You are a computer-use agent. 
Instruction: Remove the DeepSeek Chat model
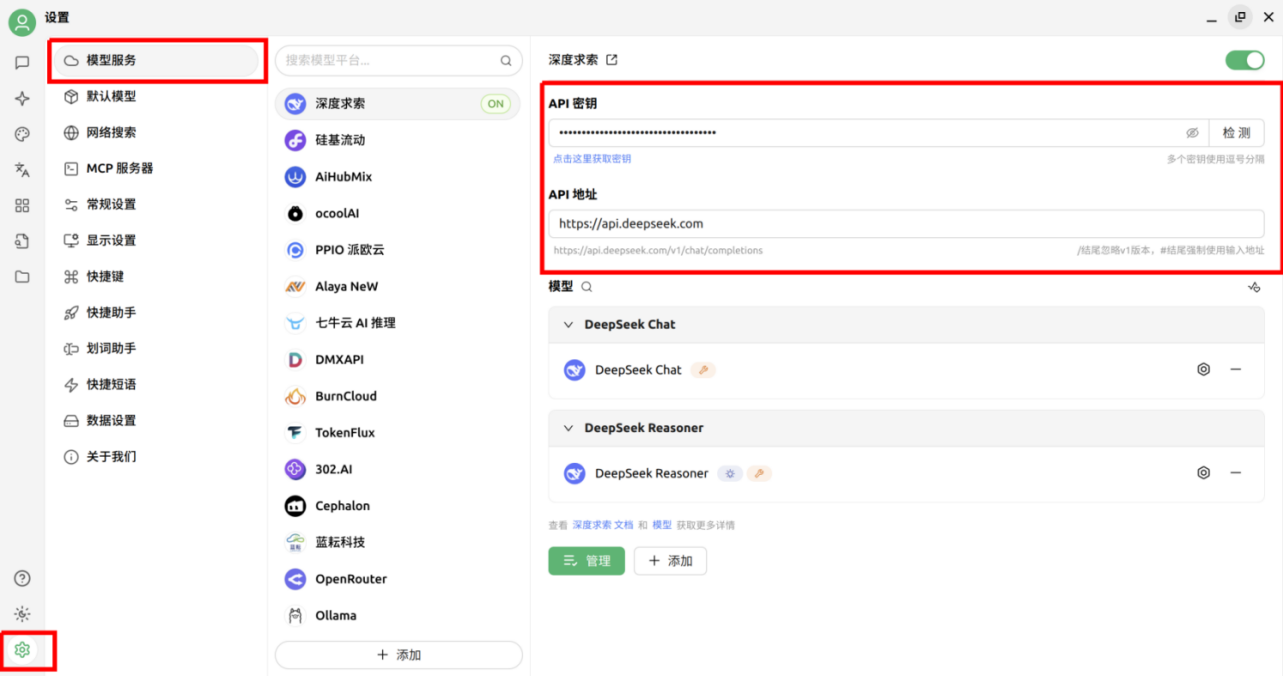pyautogui.click(x=1236, y=370)
